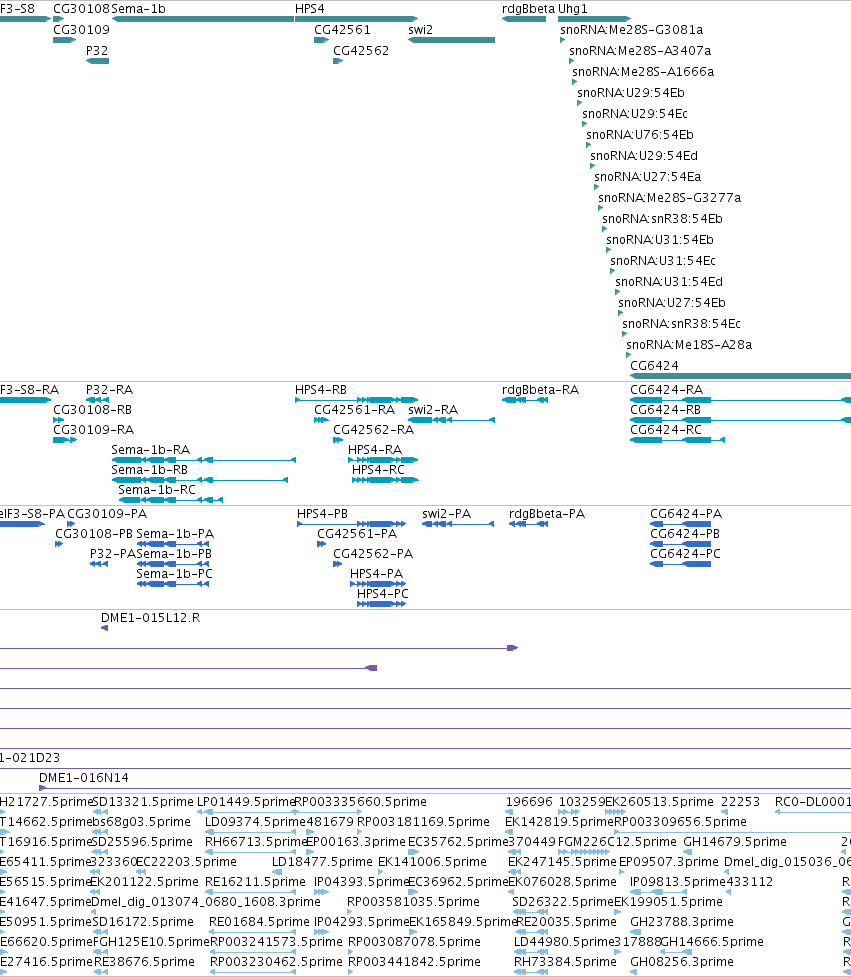Click the GH23788.3prime EST label
Screen dimensions: 851x977
pos(682,922)
